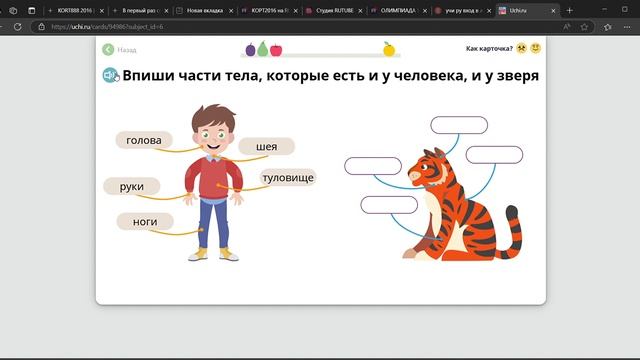Click the boy illustration
The width and height of the screenshot is (640, 360).
tap(213, 182)
